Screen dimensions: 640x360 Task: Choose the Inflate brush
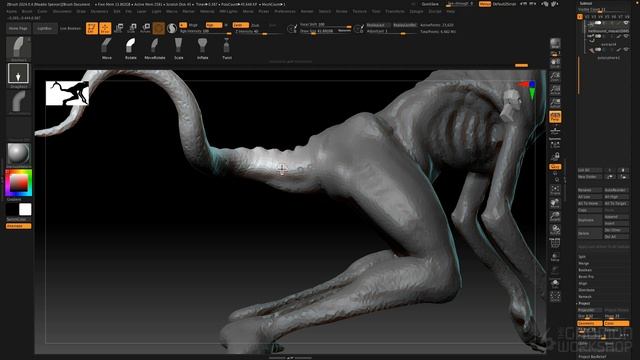(202, 49)
